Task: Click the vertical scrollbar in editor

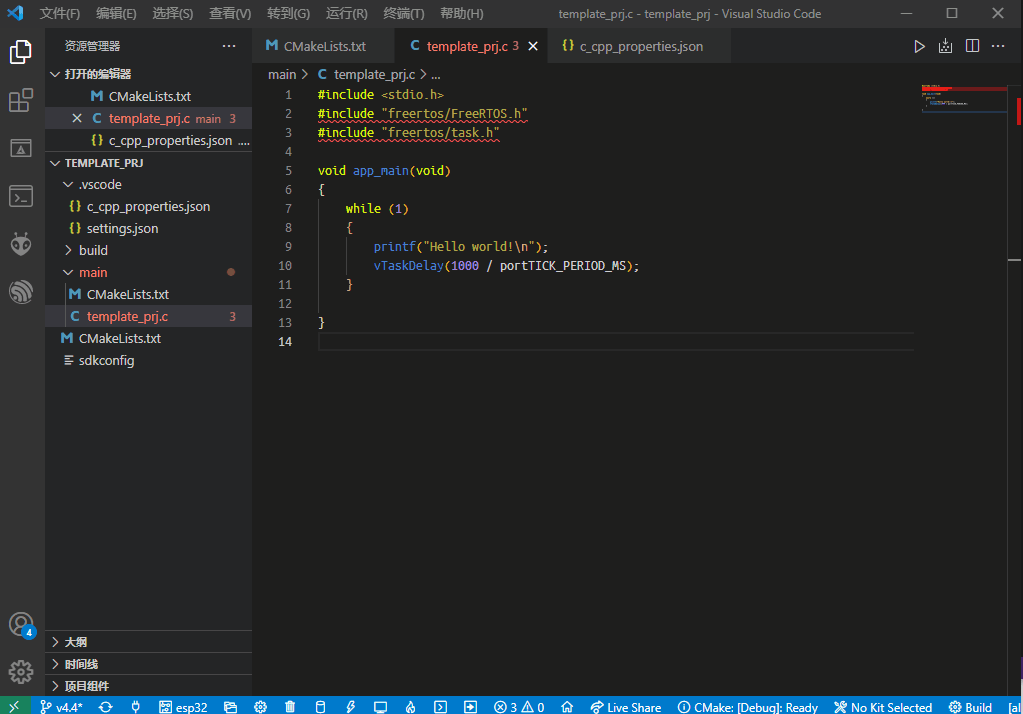Action: 1015,390
